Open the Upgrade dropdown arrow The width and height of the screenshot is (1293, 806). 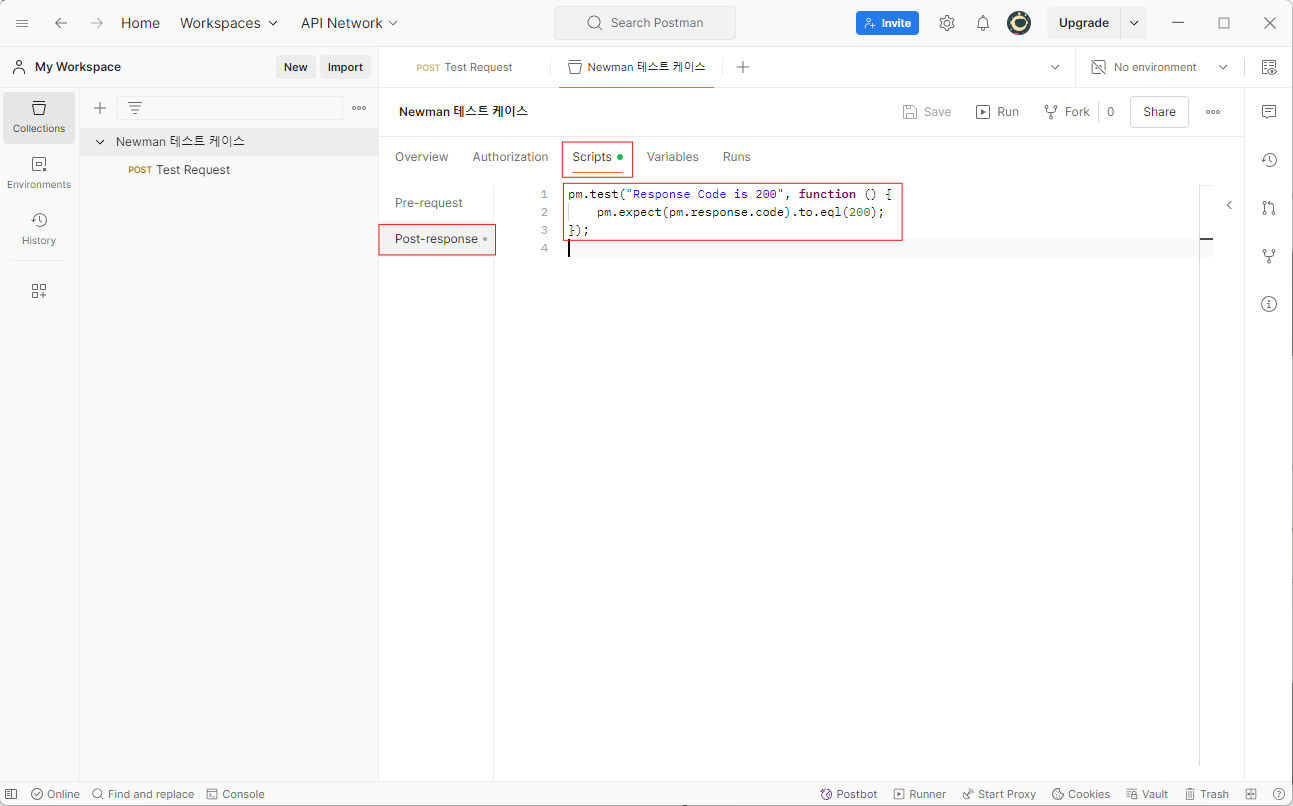click(1134, 23)
